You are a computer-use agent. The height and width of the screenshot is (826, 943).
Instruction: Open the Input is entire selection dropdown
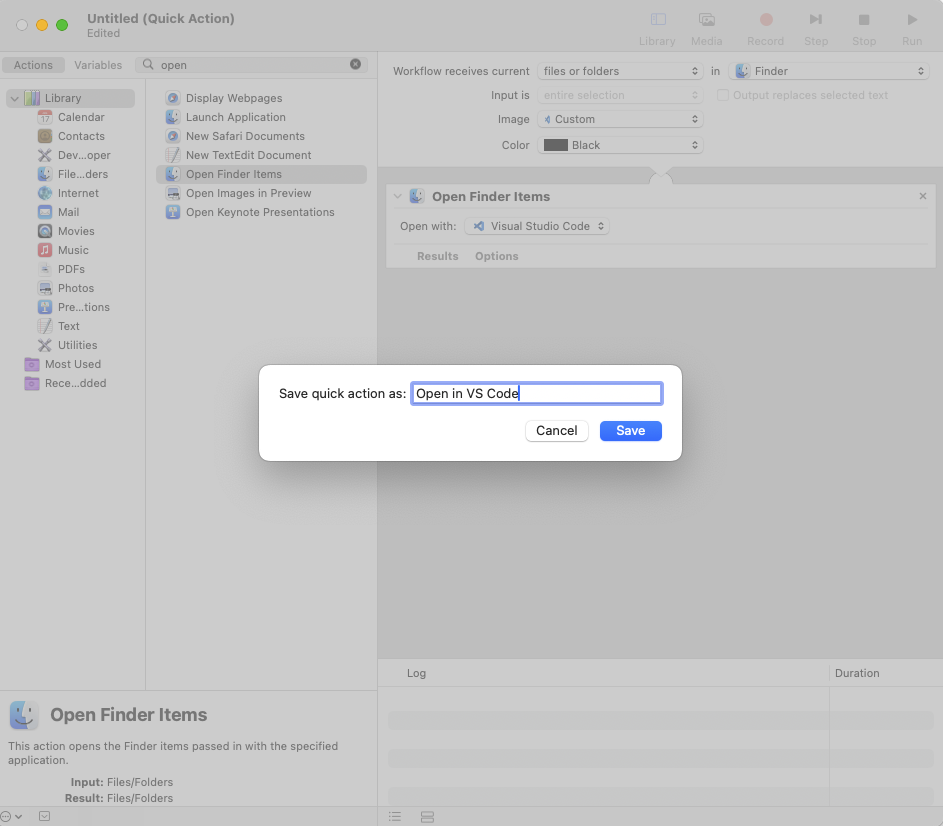click(x=620, y=95)
